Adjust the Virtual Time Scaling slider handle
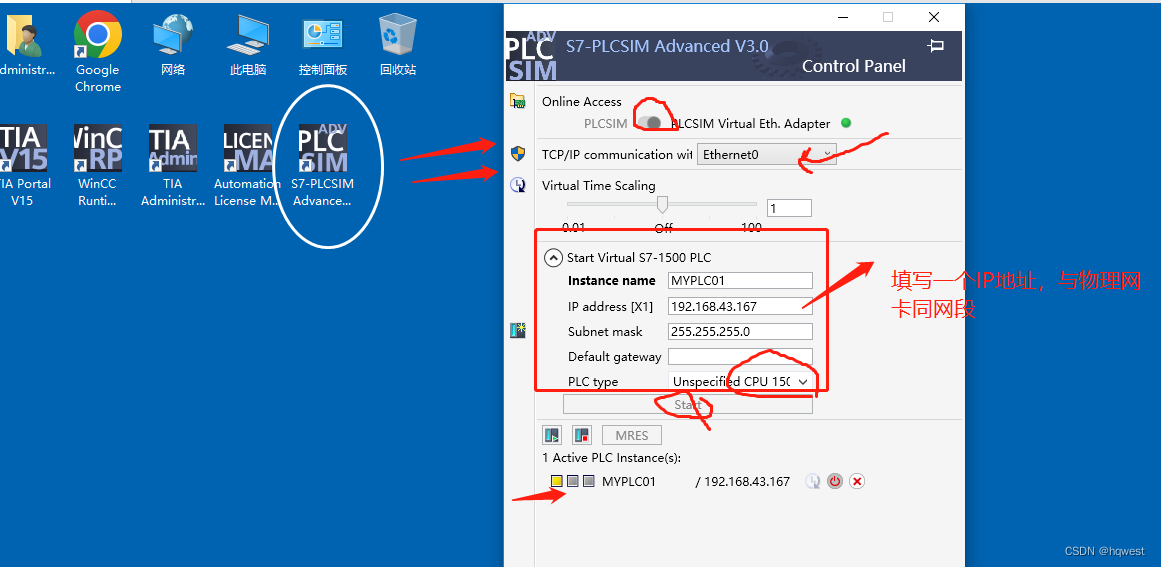Image resolution: width=1161 pixels, height=567 pixels. pyautogui.click(x=663, y=204)
